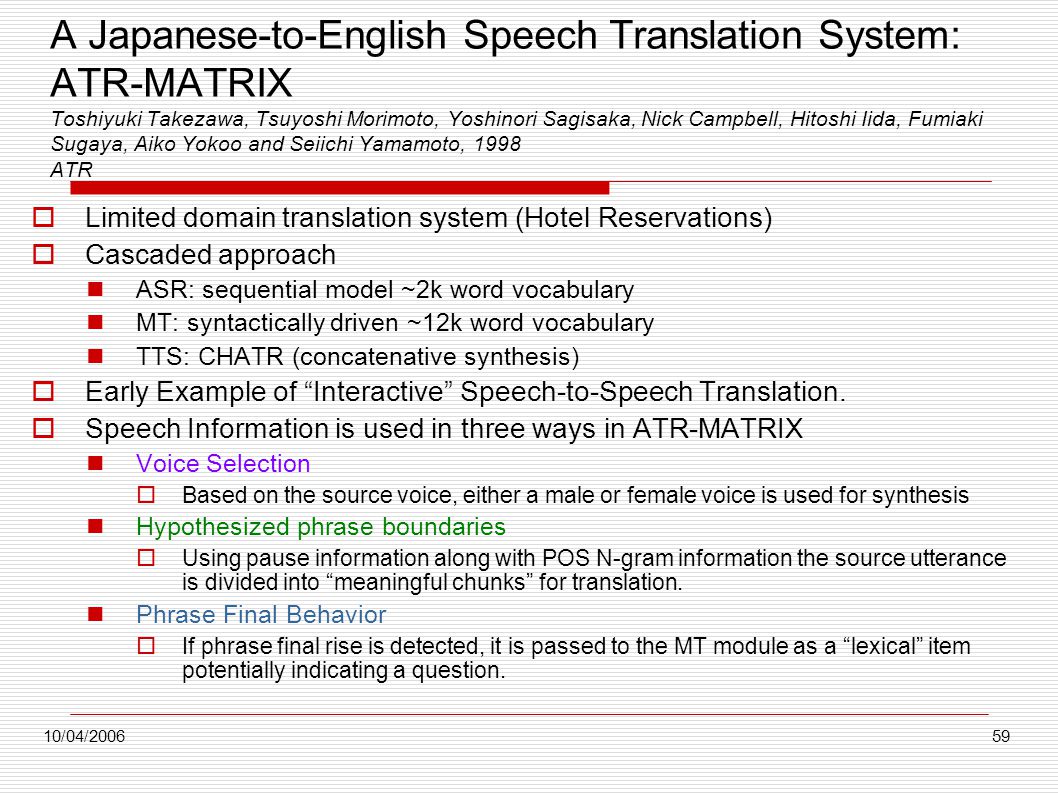Click 'ASR: sequential model ~2k word vocabulary'

pos(385,290)
